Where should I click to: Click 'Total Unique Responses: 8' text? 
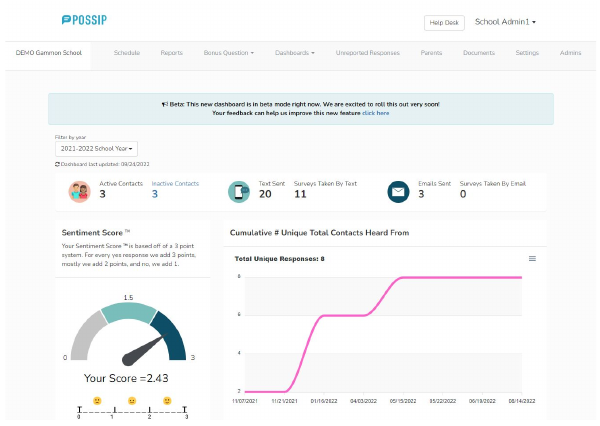tap(279, 259)
